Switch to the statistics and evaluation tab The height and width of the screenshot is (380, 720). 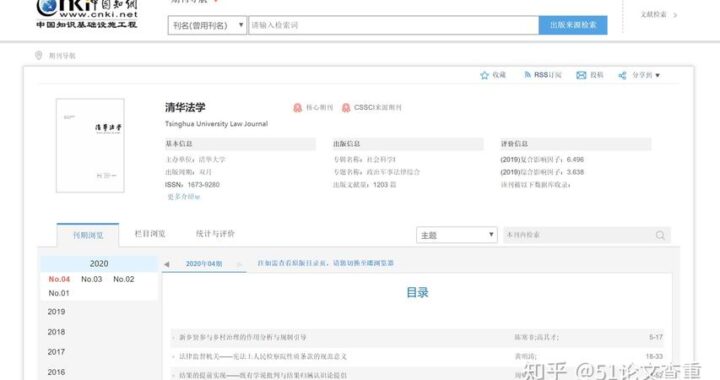click(215, 234)
